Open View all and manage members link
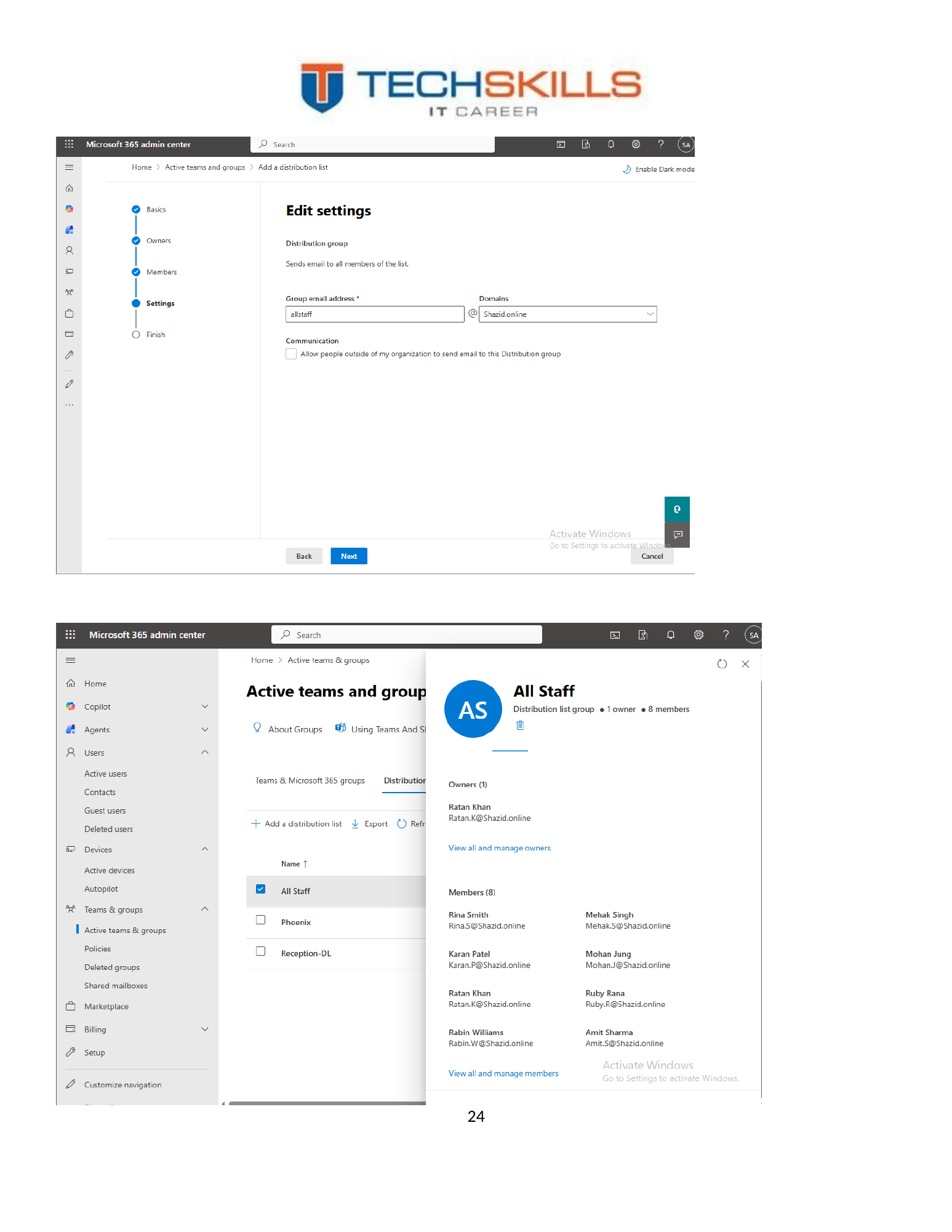 [x=503, y=1073]
